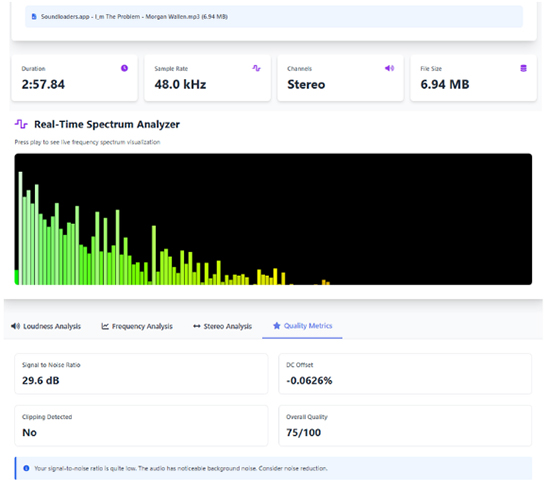The height and width of the screenshot is (488, 550).
Task: Click the -0.0626% DC Offset value
Action: (309, 381)
